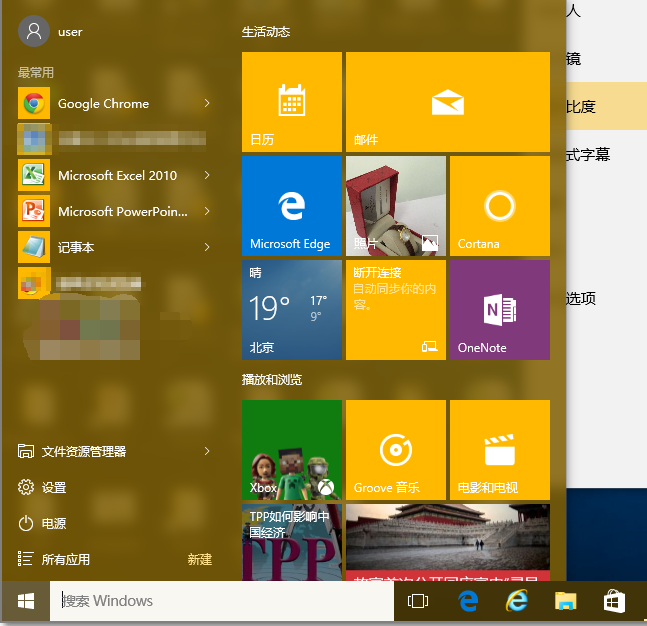Expand Microsoft Excel 2010 jump list arrow
The image size is (647, 626).
tap(207, 175)
